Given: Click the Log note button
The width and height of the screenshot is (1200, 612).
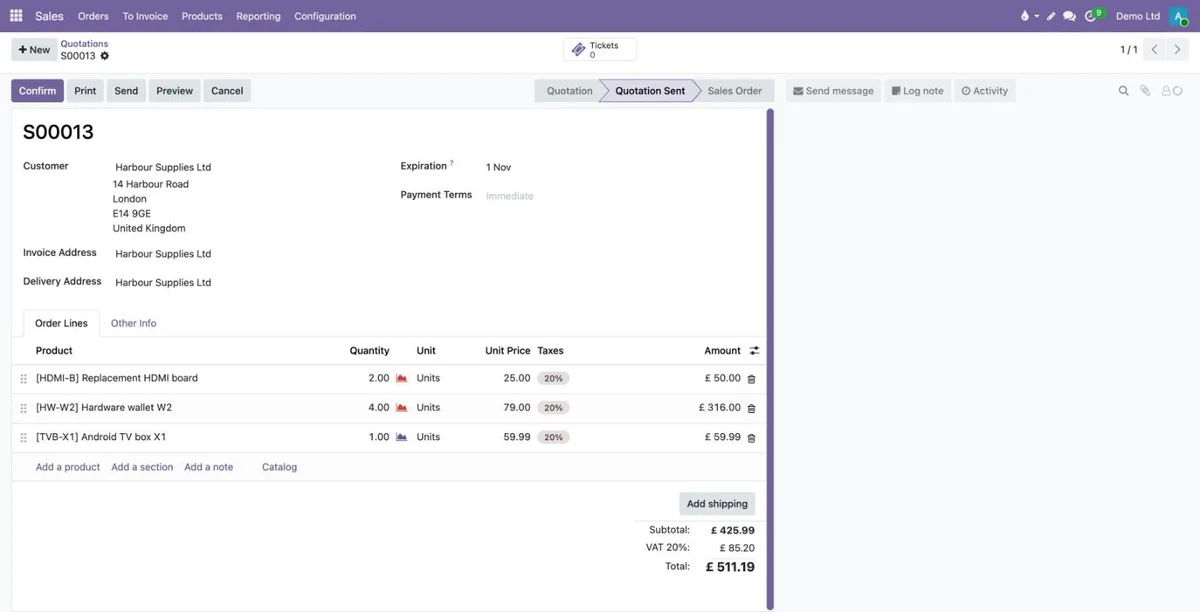Looking at the screenshot, I should [917, 91].
